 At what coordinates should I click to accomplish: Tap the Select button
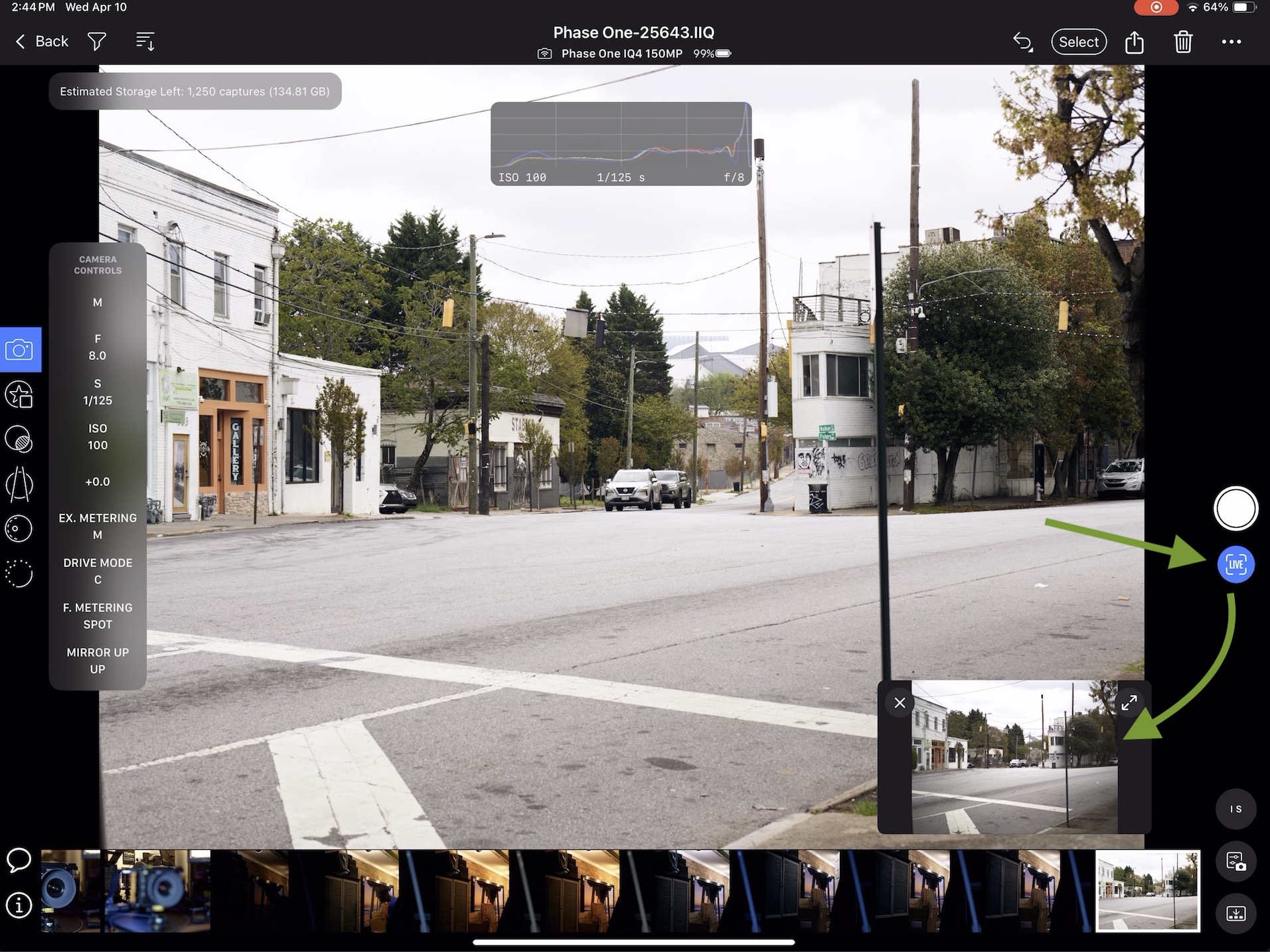point(1078,41)
